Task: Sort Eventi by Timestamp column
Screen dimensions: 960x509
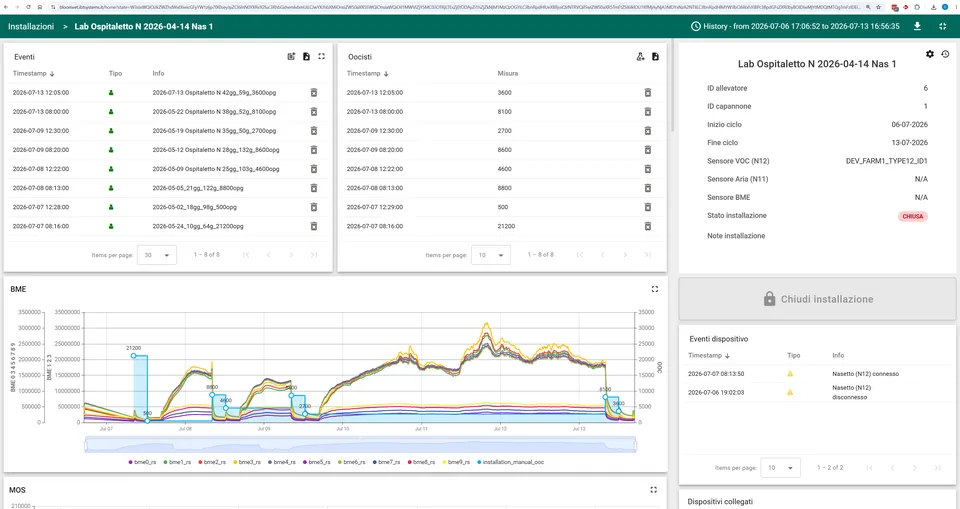Action: pyautogui.click(x=34, y=74)
